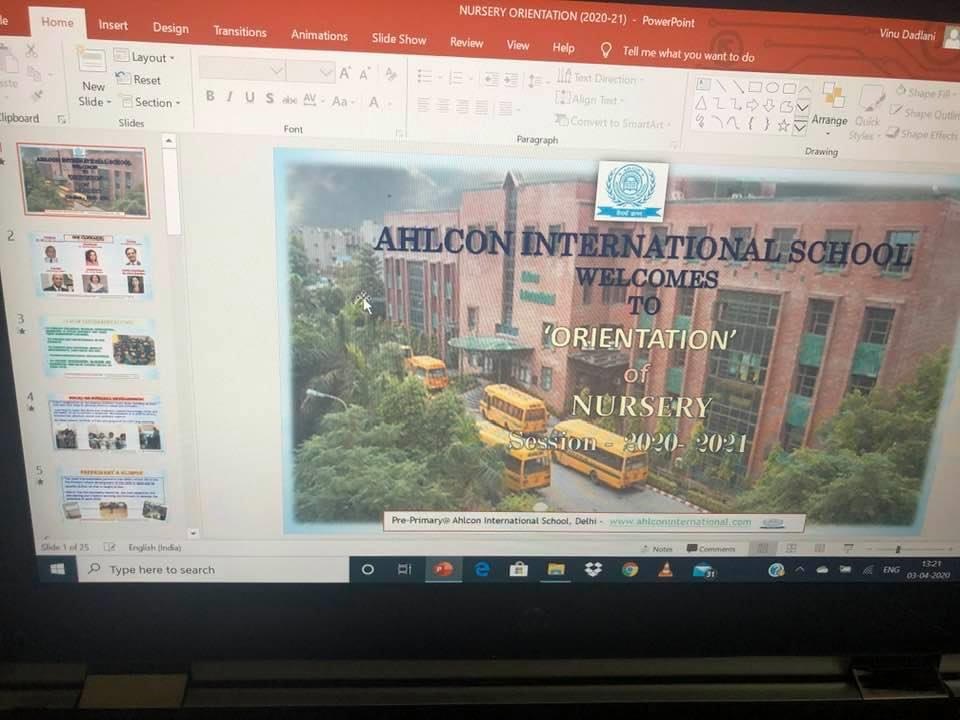The height and width of the screenshot is (720, 960).
Task: Select slide 2 thumbnail
Action: pos(92,265)
